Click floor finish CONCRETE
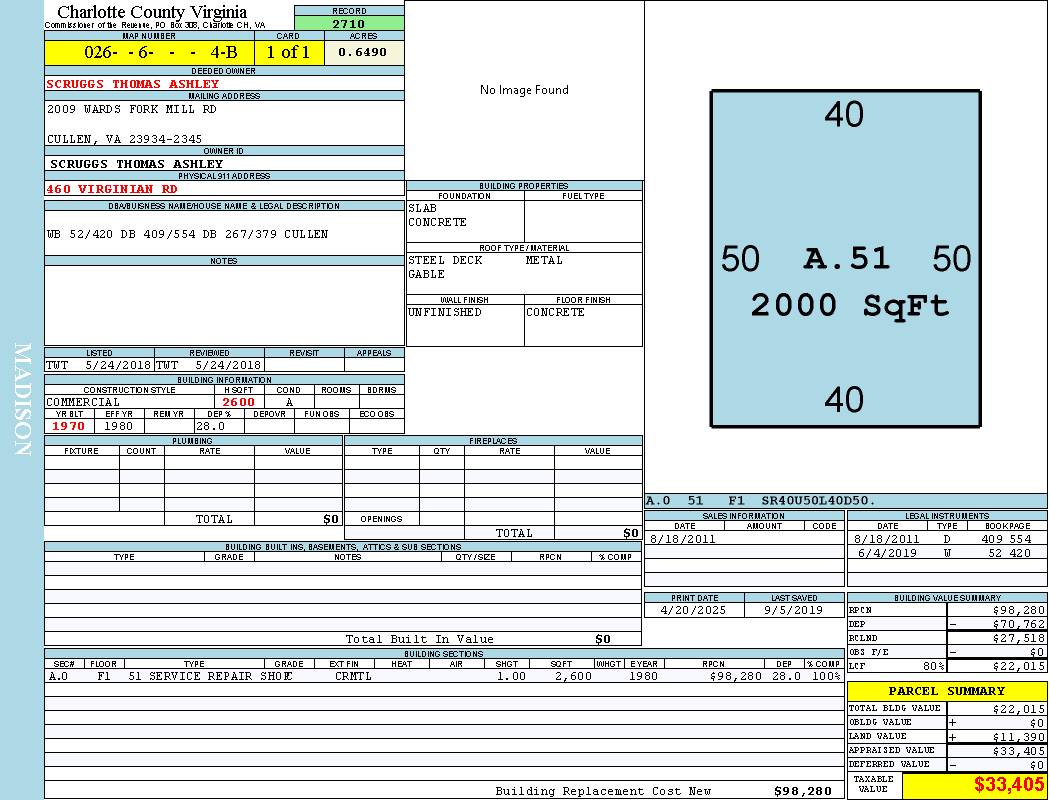The height and width of the screenshot is (800, 1050). [555, 312]
